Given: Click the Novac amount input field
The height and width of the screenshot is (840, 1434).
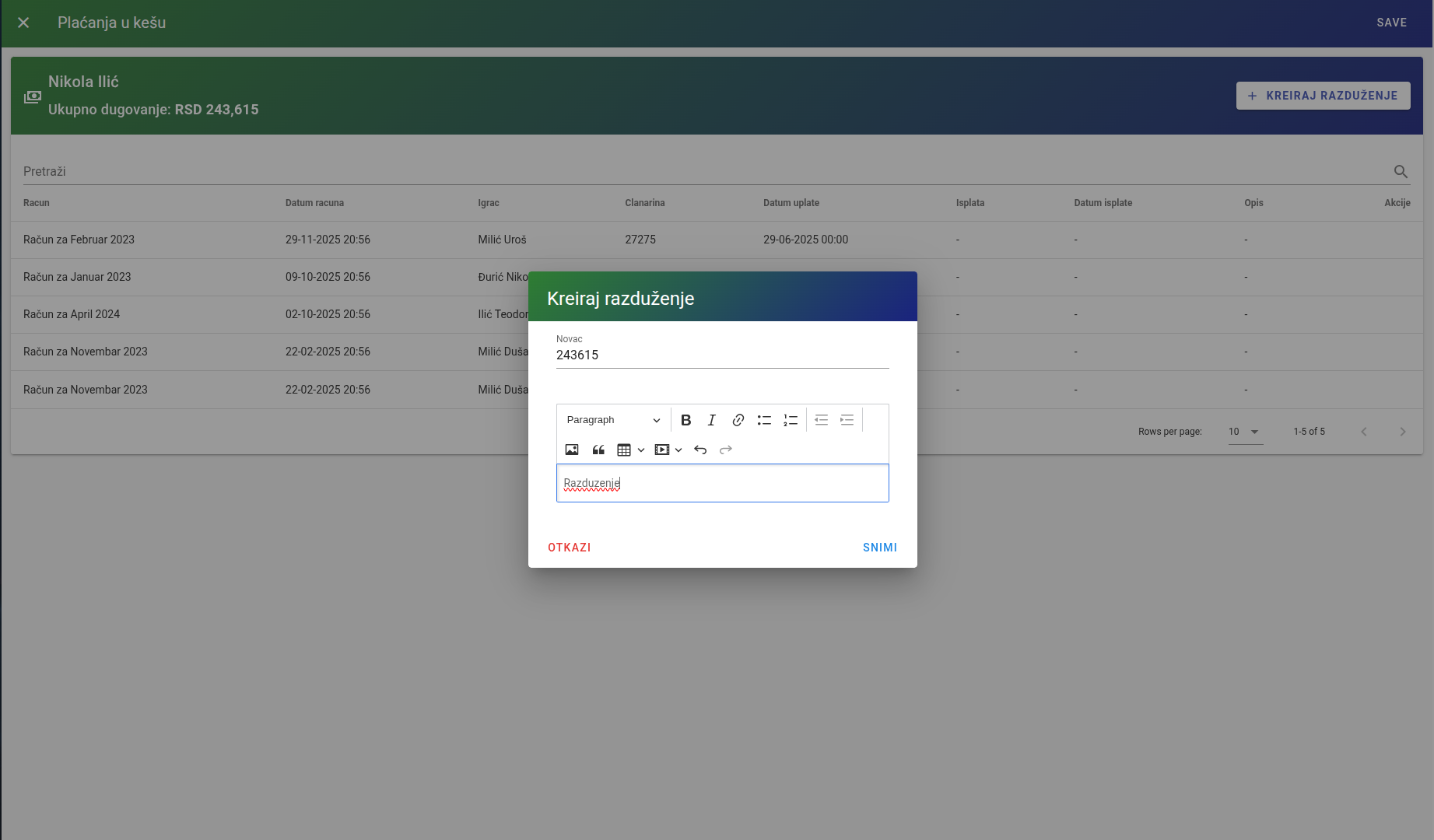Looking at the screenshot, I should coord(721,355).
